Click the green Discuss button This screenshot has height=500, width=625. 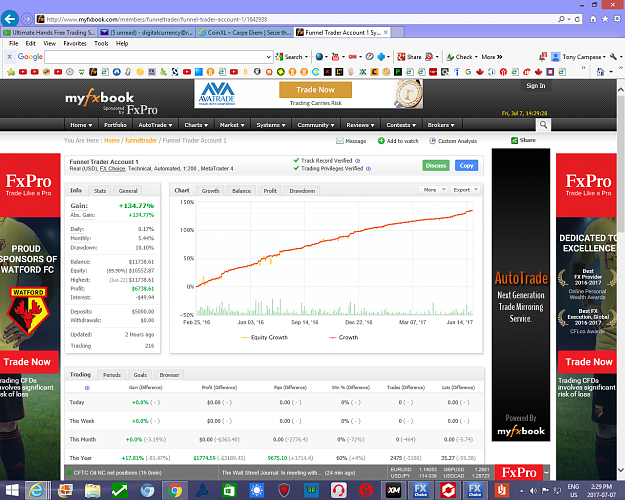(436, 165)
